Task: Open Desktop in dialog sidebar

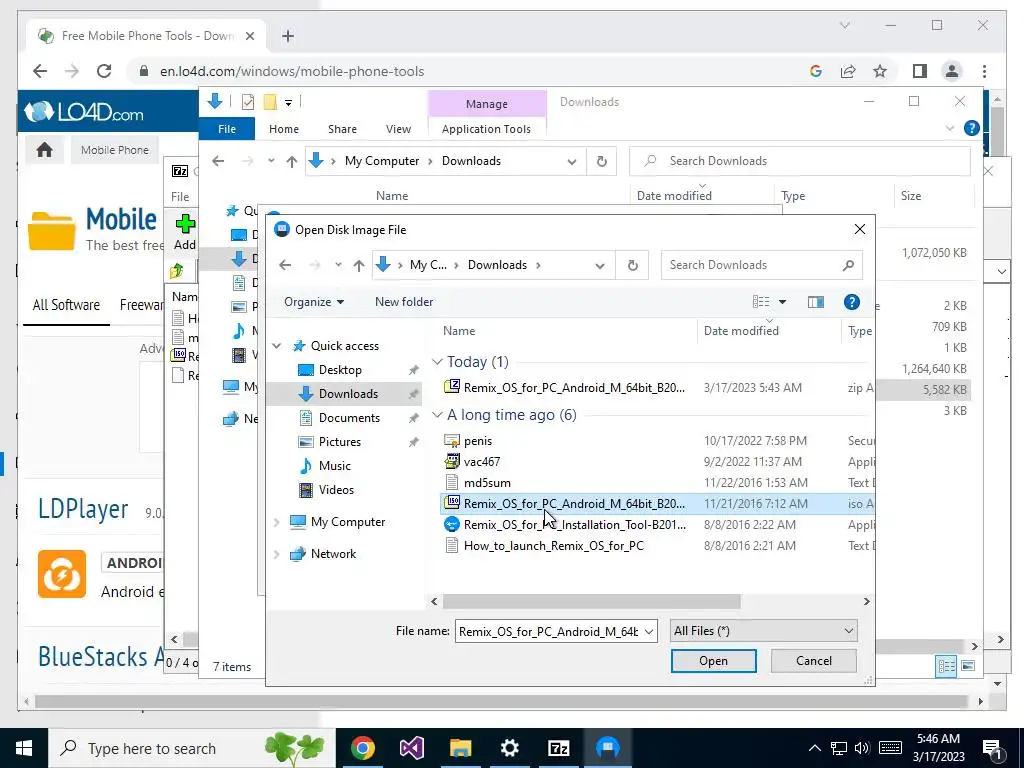Action: 340,370
